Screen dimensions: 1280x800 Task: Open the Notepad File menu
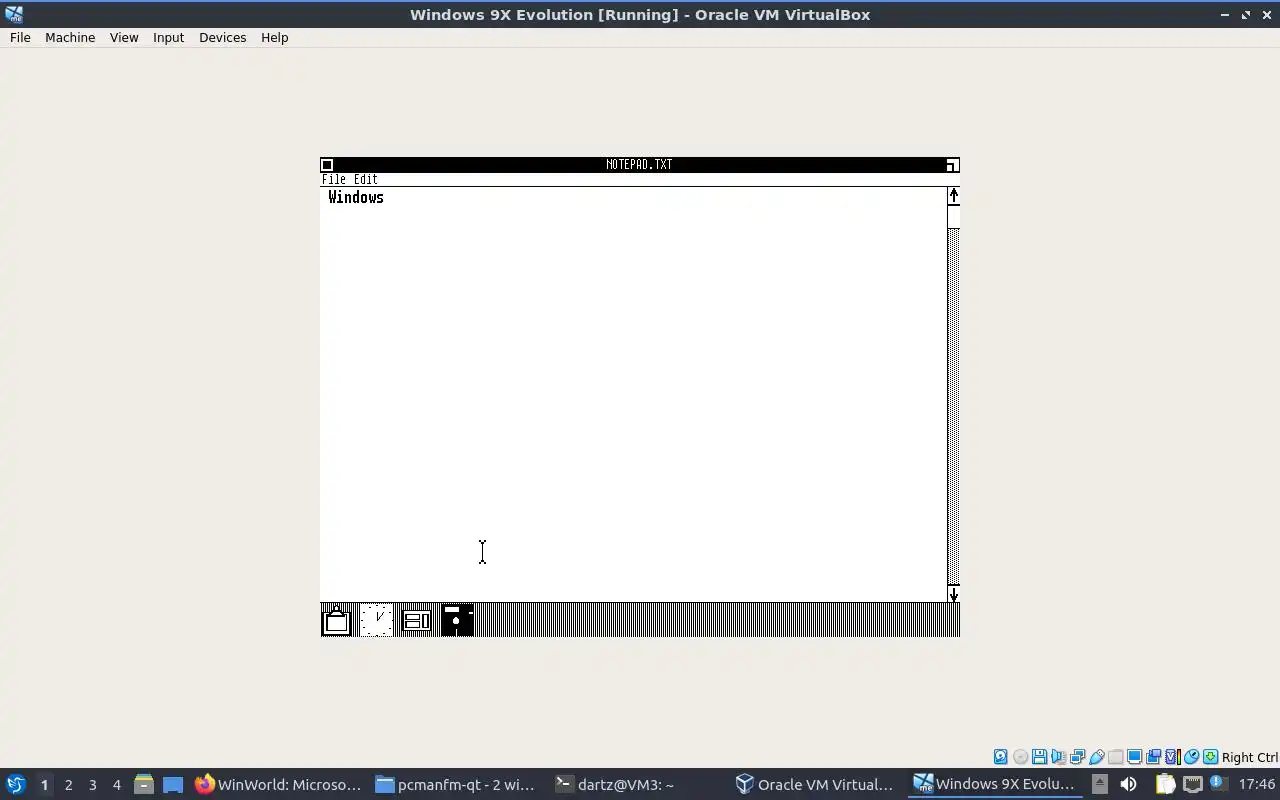(x=334, y=179)
